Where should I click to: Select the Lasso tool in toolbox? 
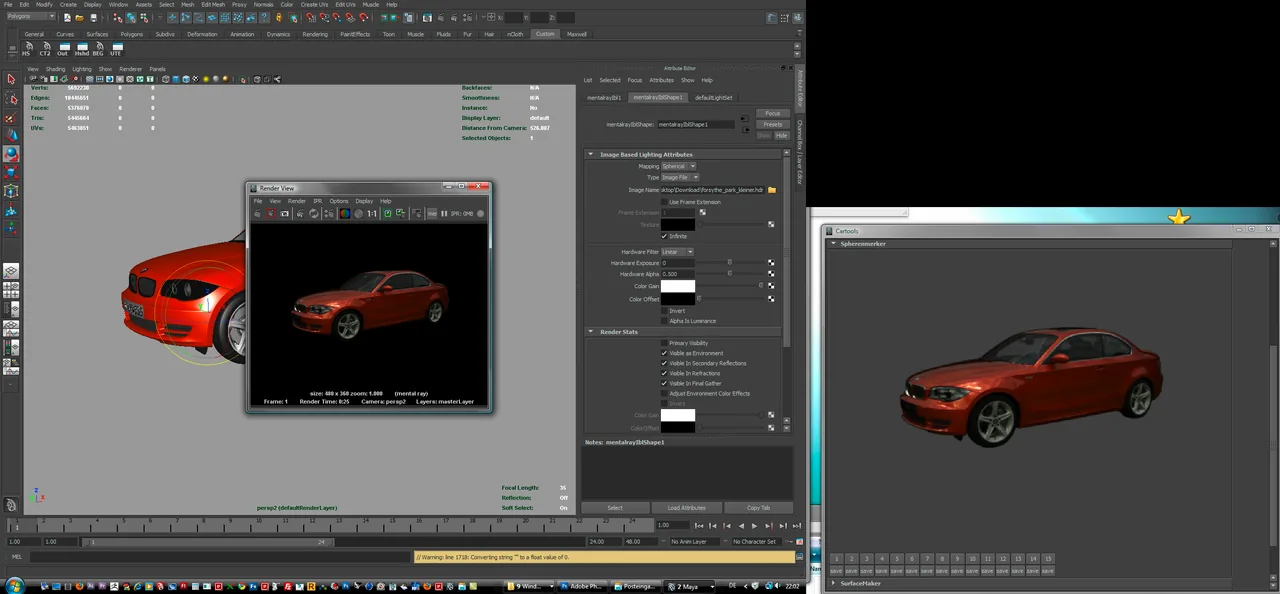[x=11, y=99]
